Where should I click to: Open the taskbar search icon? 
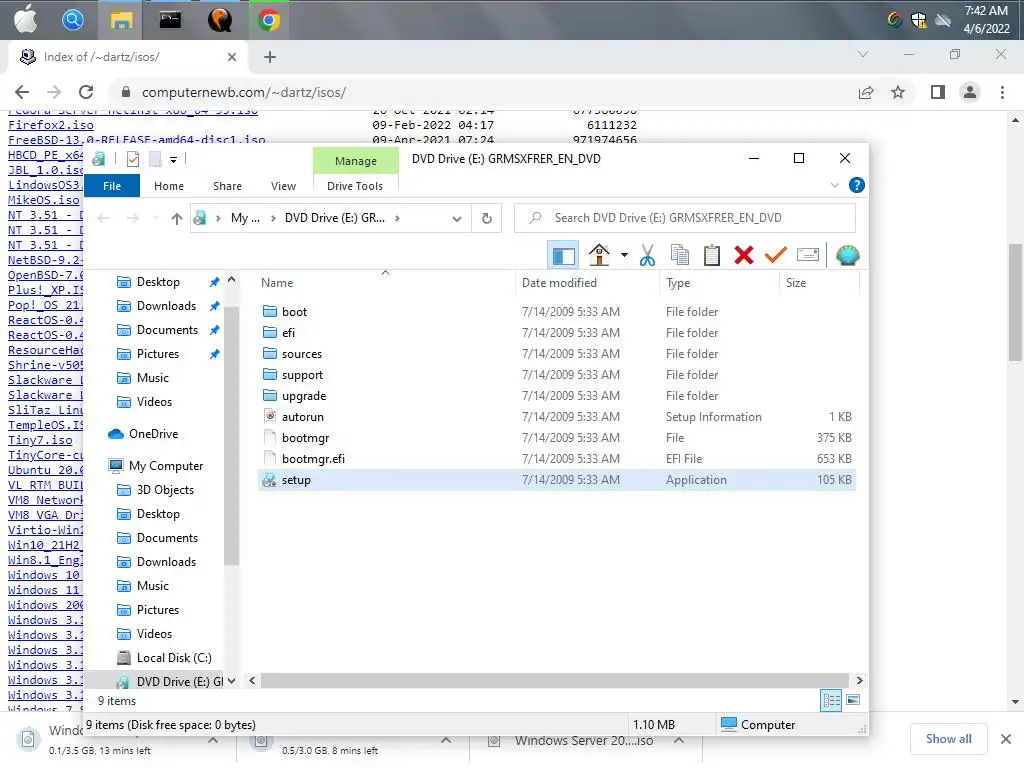coord(72,20)
